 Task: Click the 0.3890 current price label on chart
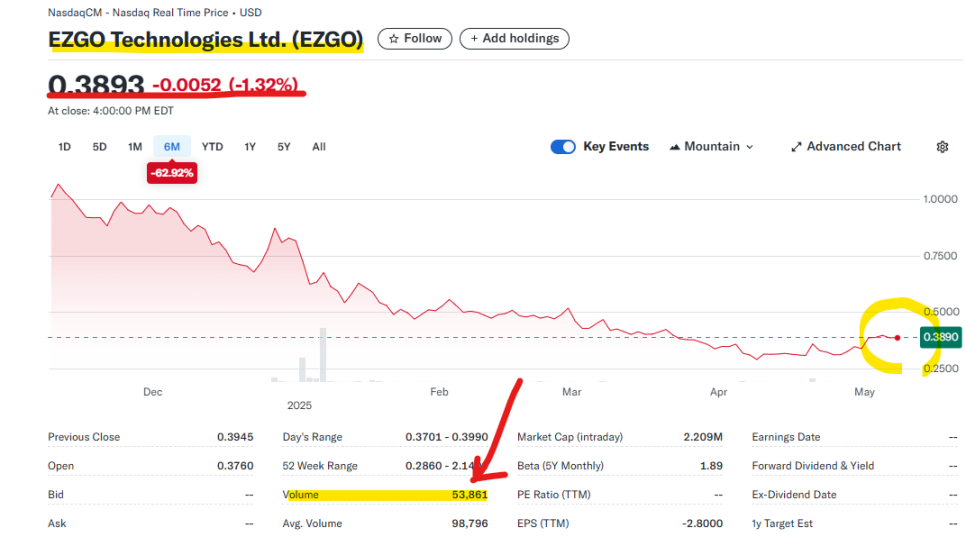click(x=940, y=337)
